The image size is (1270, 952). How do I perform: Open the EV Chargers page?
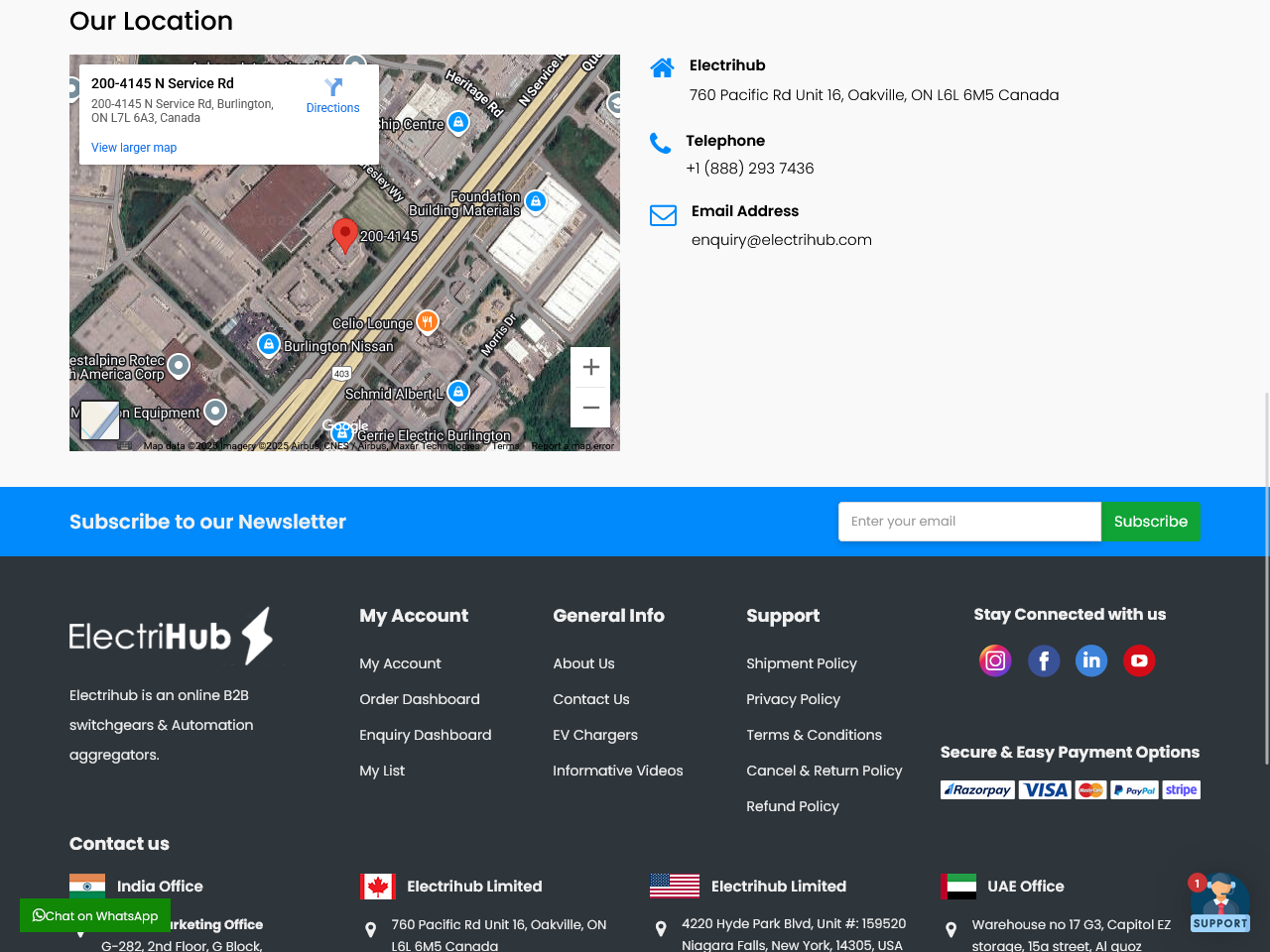point(595,735)
